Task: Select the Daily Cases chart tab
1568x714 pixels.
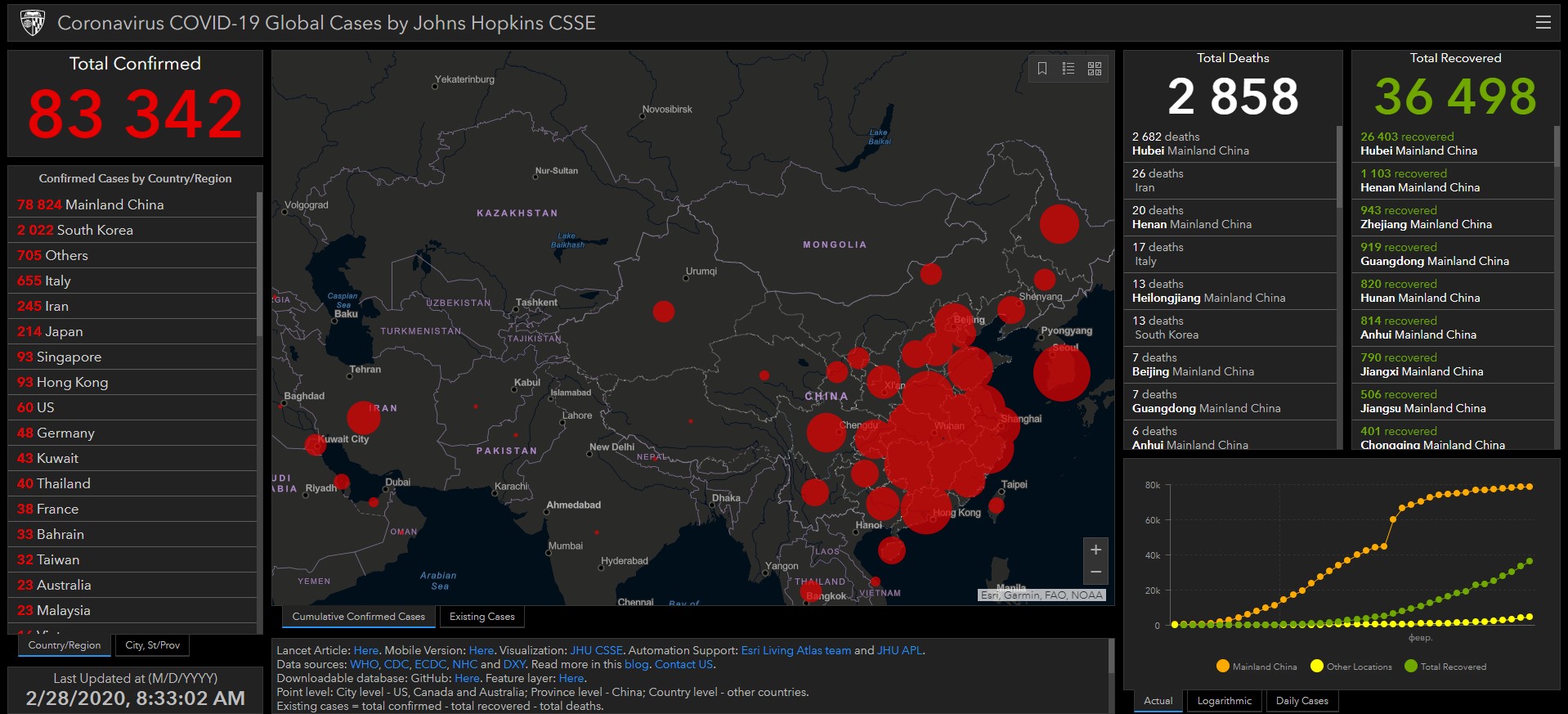Action: tap(1301, 701)
